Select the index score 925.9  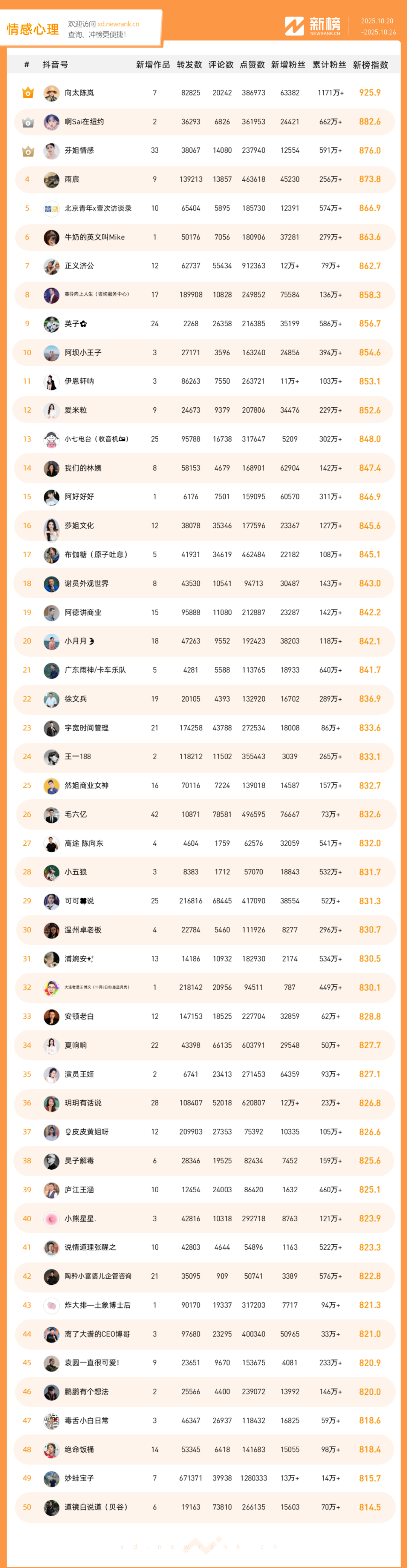pos(370,93)
